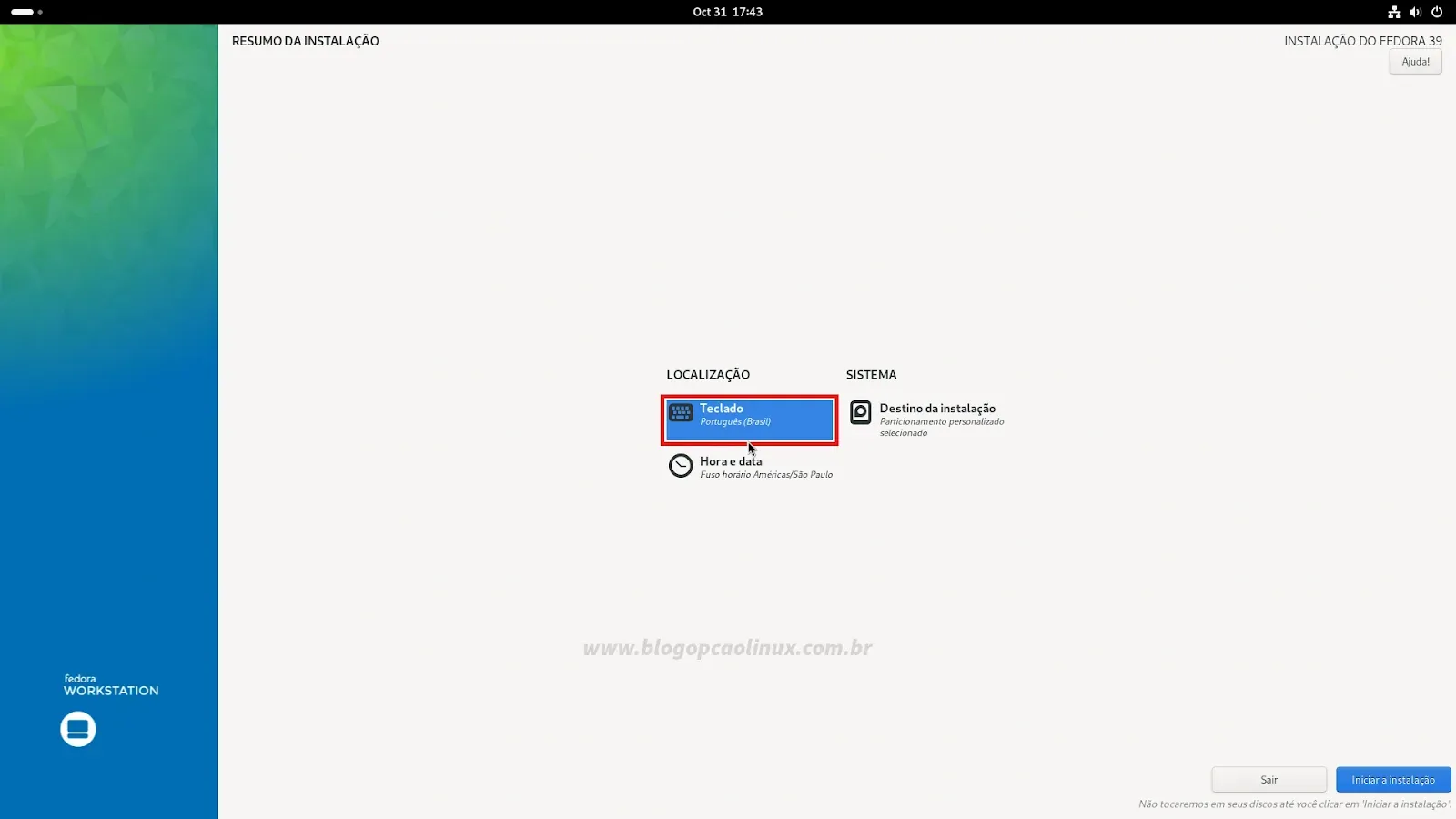Image resolution: width=1456 pixels, height=819 pixels.
Task: Click the Ajuda! help button
Action: pos(1415,62)
